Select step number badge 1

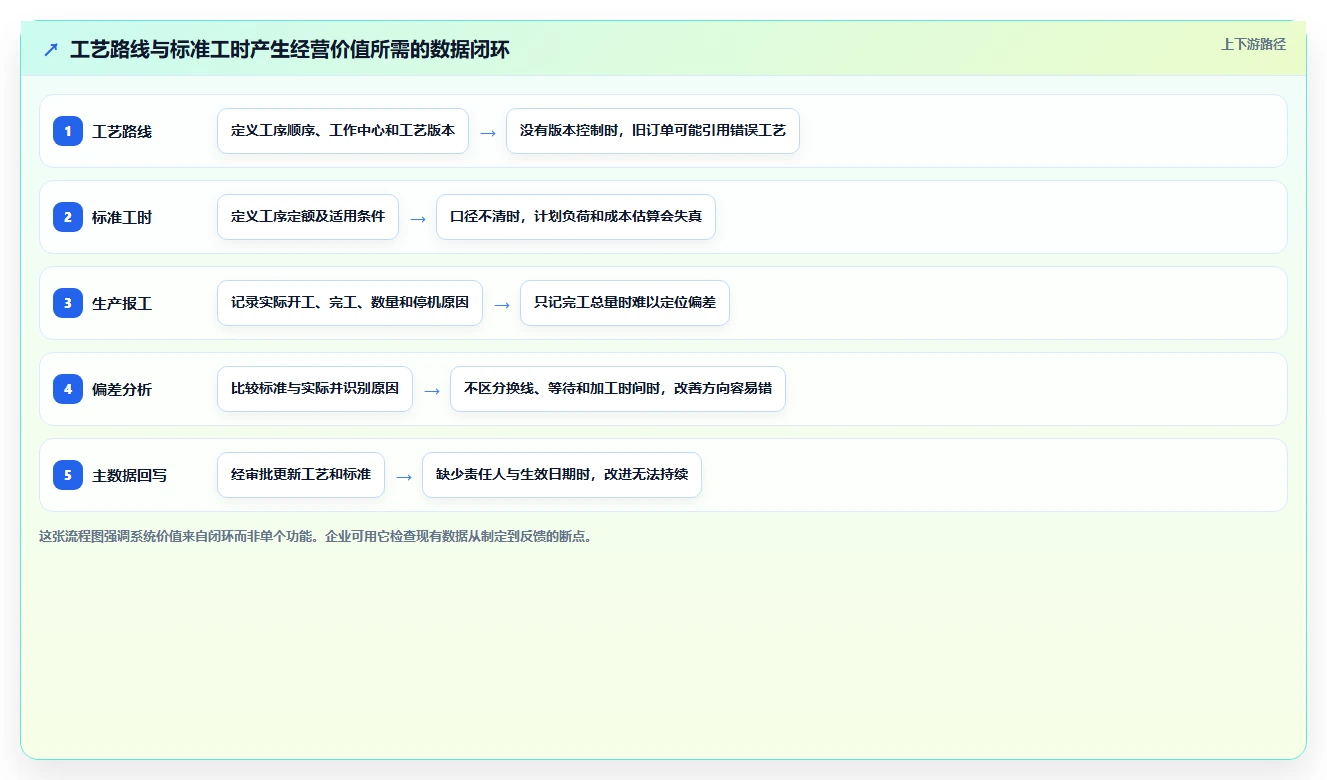(x=68, y=131)
